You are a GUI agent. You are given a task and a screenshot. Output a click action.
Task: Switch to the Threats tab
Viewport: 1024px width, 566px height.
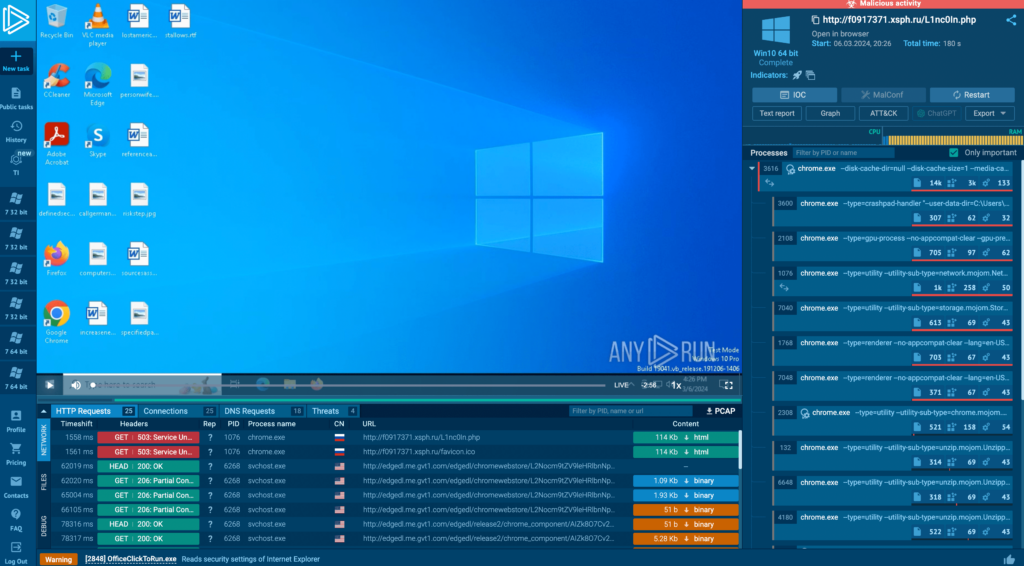(326, 411)
